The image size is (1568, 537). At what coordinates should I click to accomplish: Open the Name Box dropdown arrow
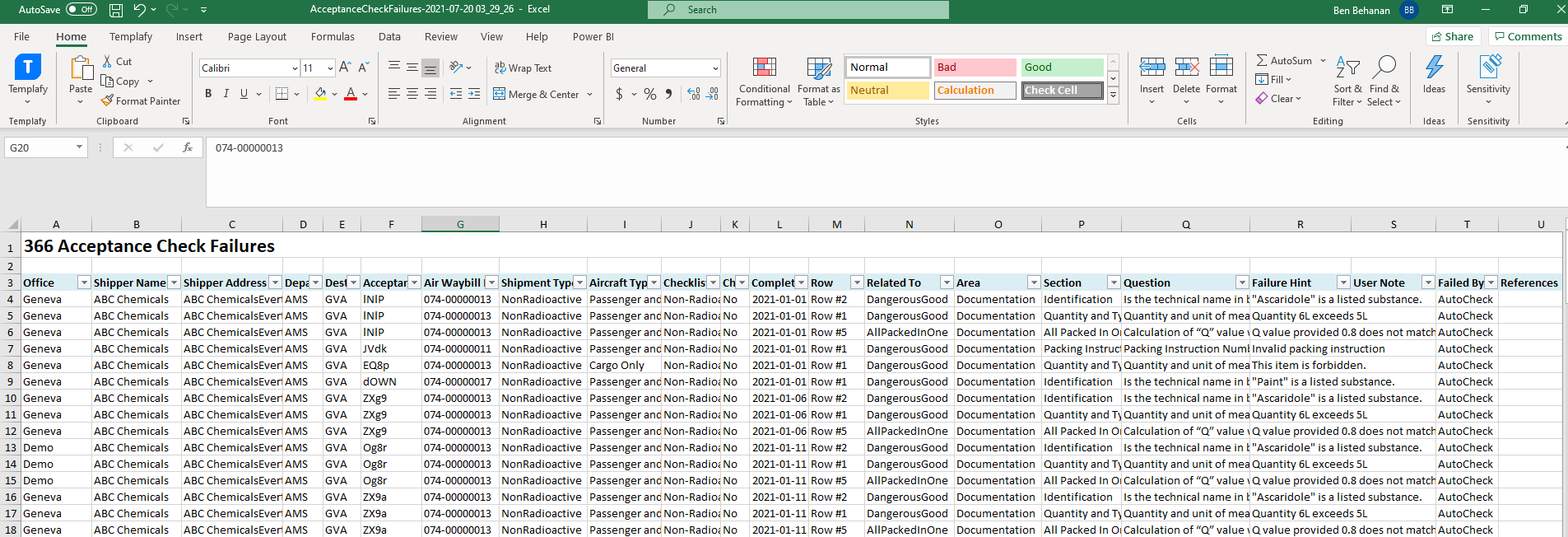coord(79,147)
